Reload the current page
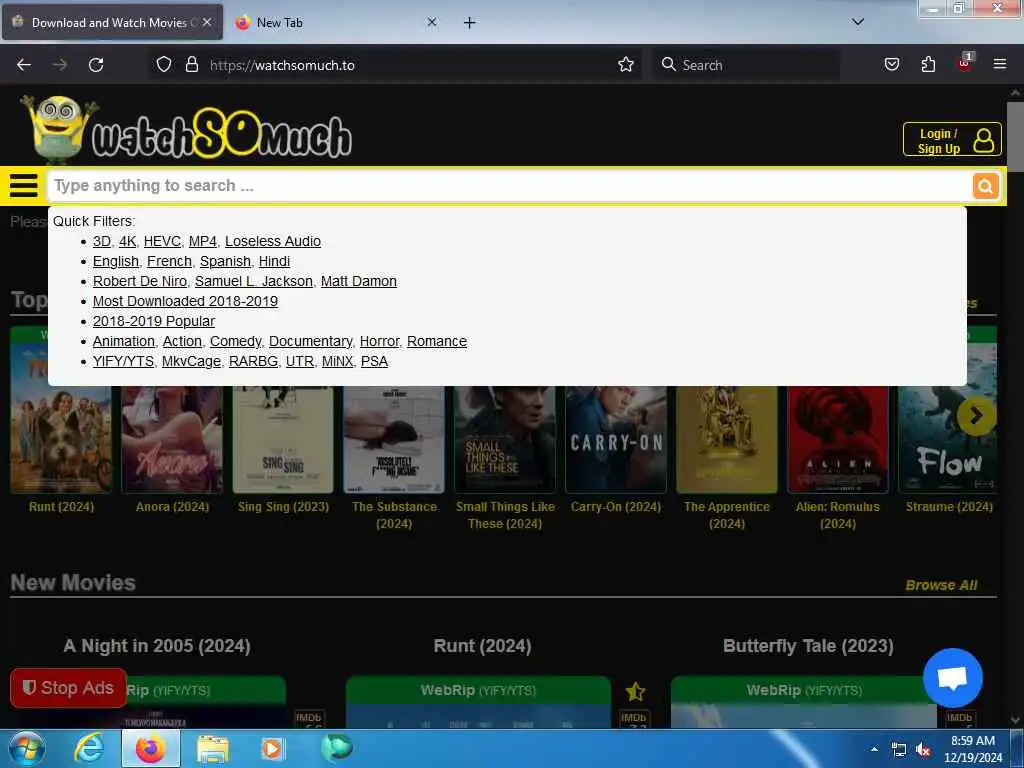1024x768 pixels. 96,65
